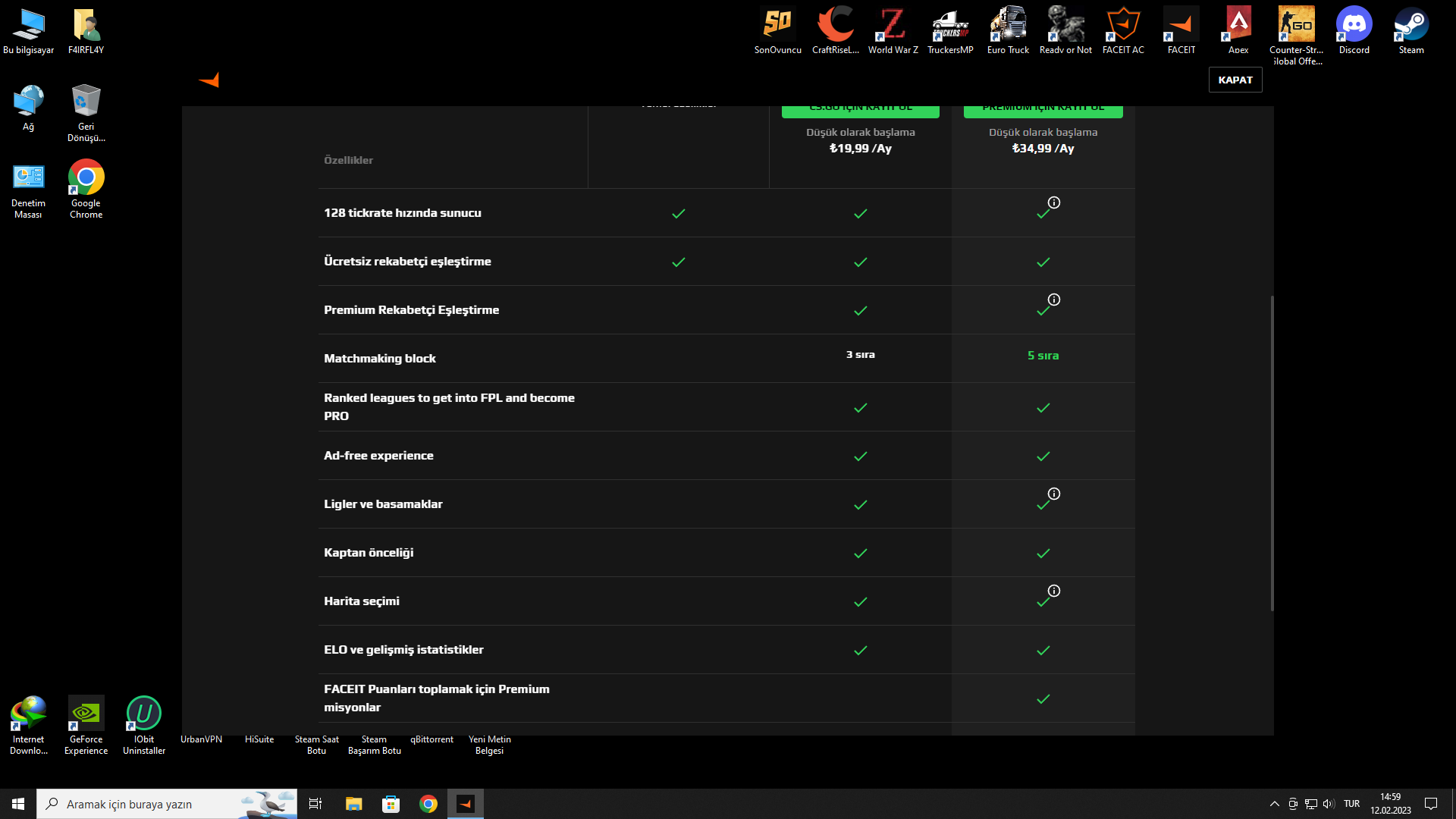The image size is (1456, 819).
Task: Open FACEIT AC desktop shortcut
Action: (x=1123, y=31)
